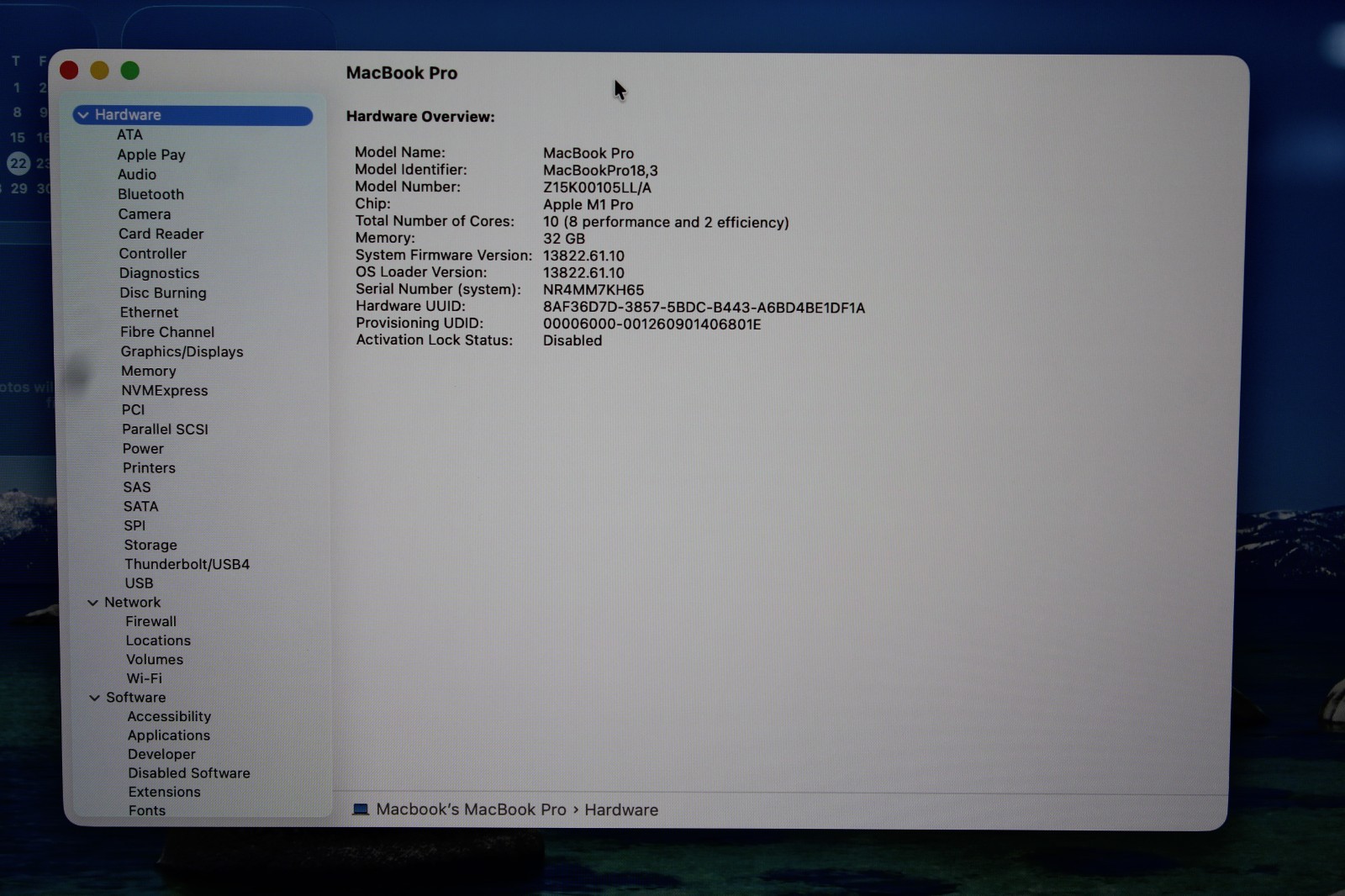Select ATA in the sidebar
The width and height of the screenshot is (1345, 896).
tap(129, 134)
